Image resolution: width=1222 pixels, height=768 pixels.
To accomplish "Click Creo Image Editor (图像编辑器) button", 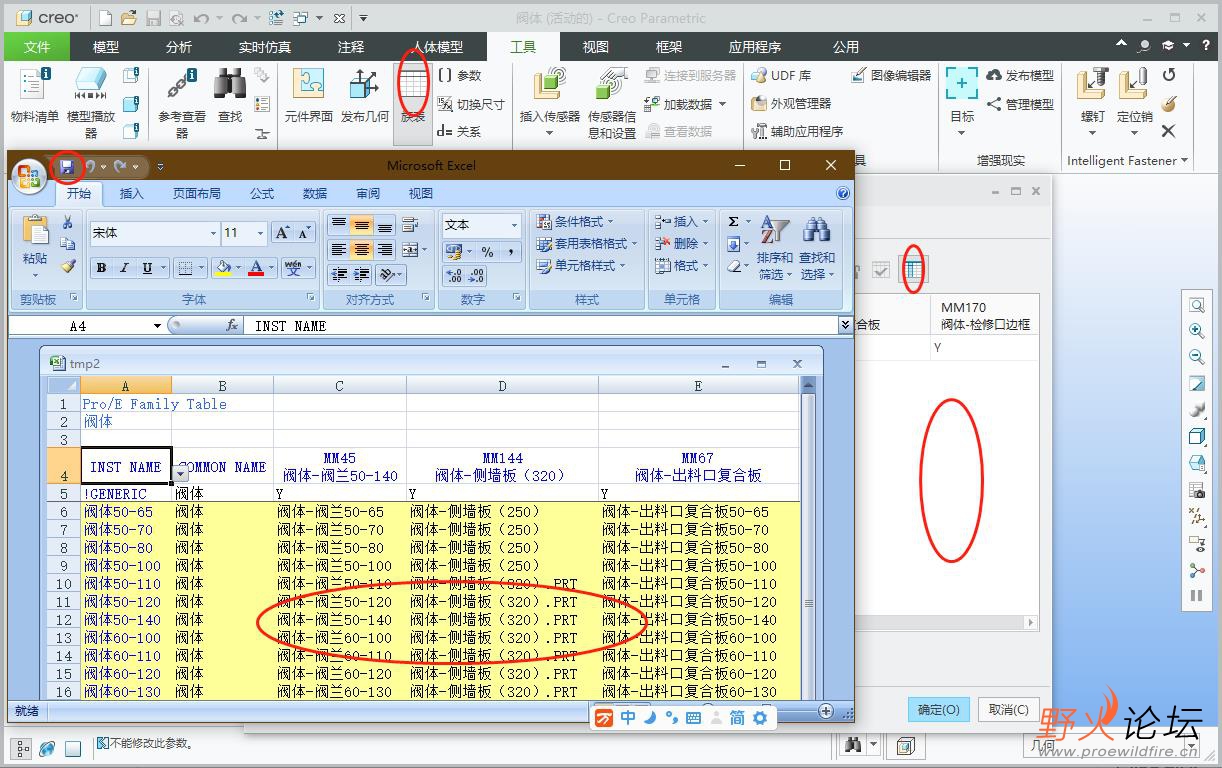I will [891, 75].
